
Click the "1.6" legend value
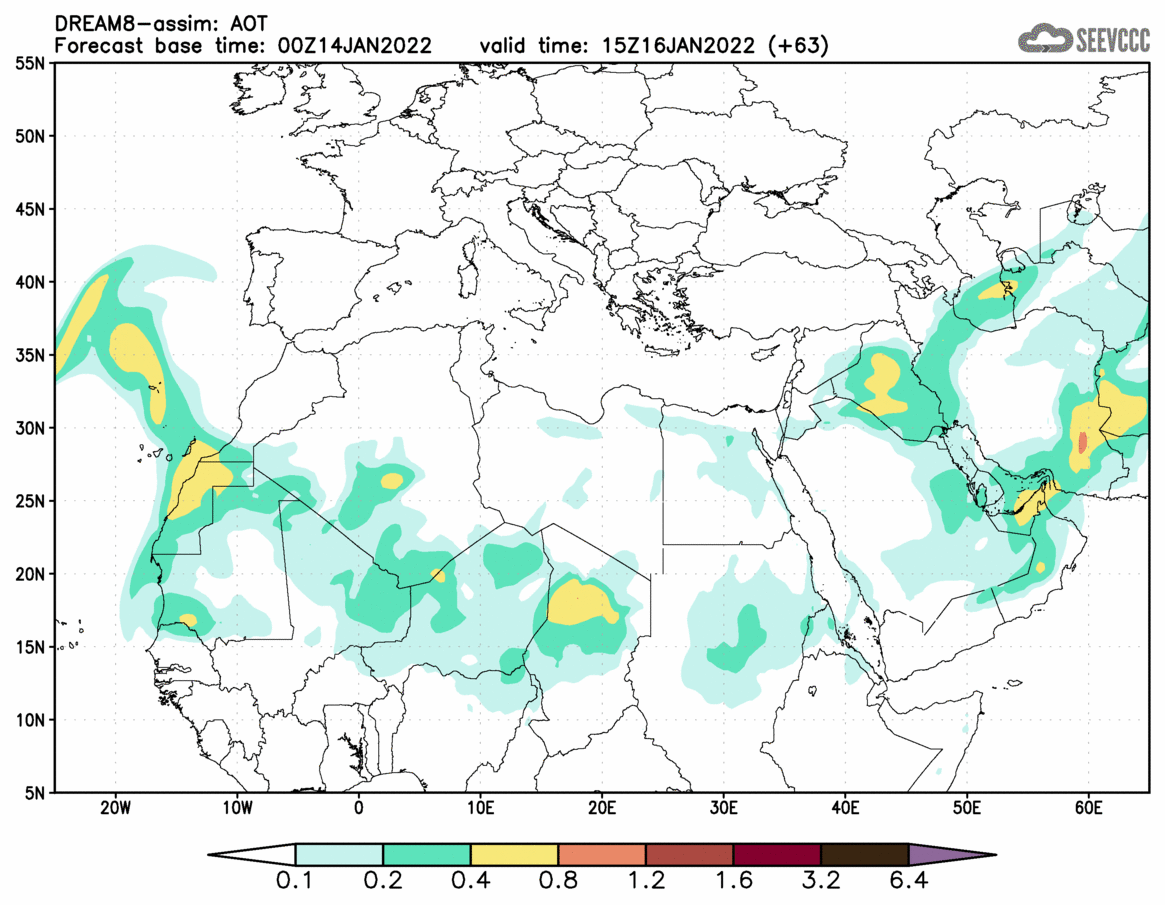[x=733, y=882]
